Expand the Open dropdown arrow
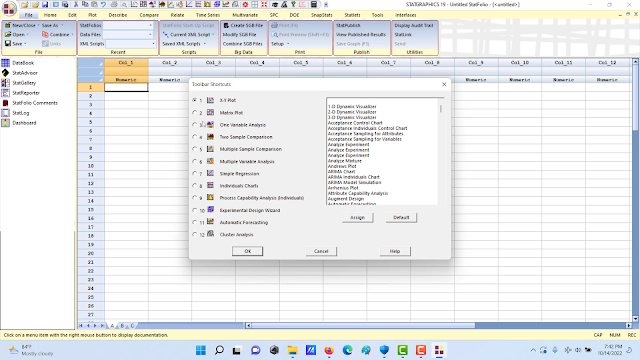 [x=27, y=35]
